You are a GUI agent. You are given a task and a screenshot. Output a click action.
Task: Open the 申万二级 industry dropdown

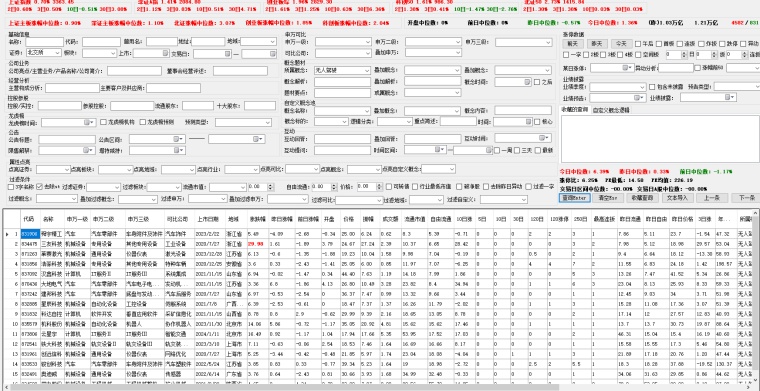[433, 42]
